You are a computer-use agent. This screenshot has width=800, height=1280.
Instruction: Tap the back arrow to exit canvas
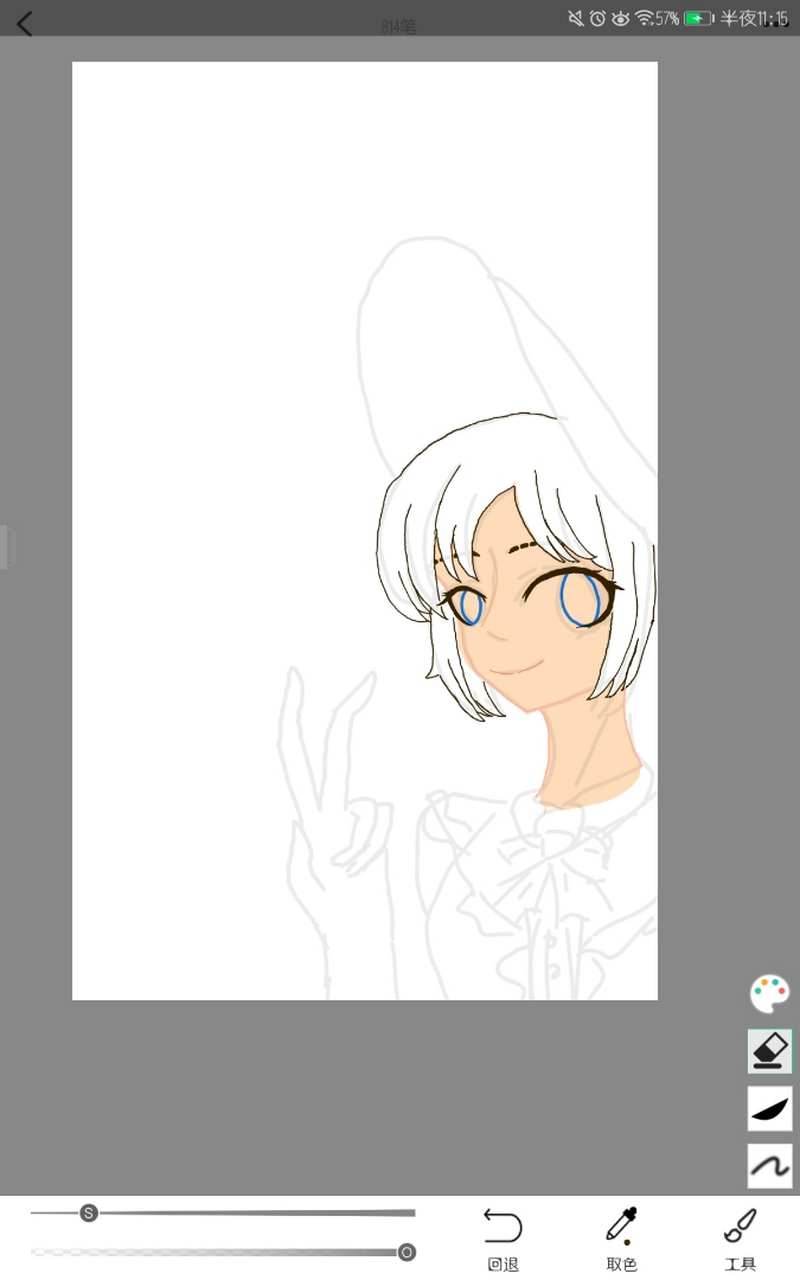pos(25,24)
